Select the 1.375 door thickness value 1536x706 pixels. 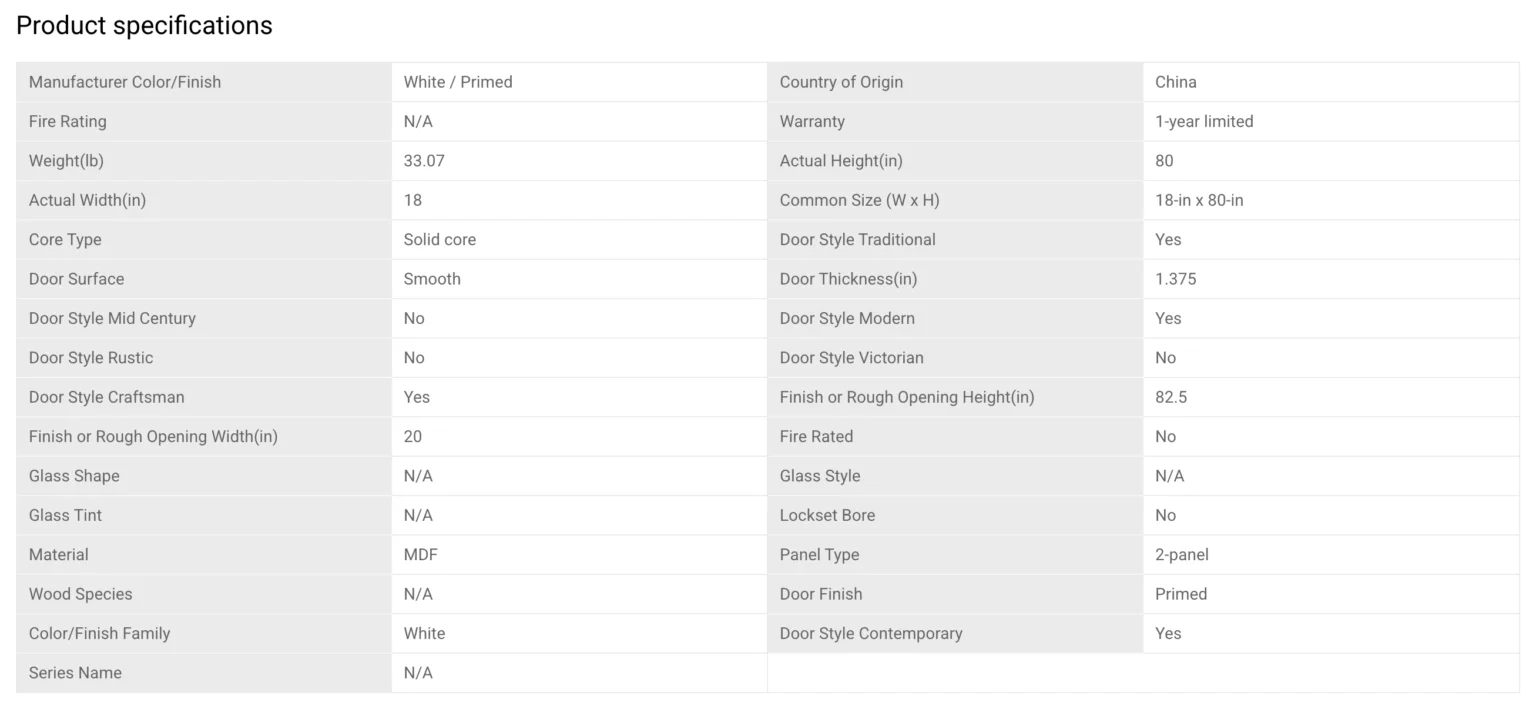click(x=1175, y=279)
